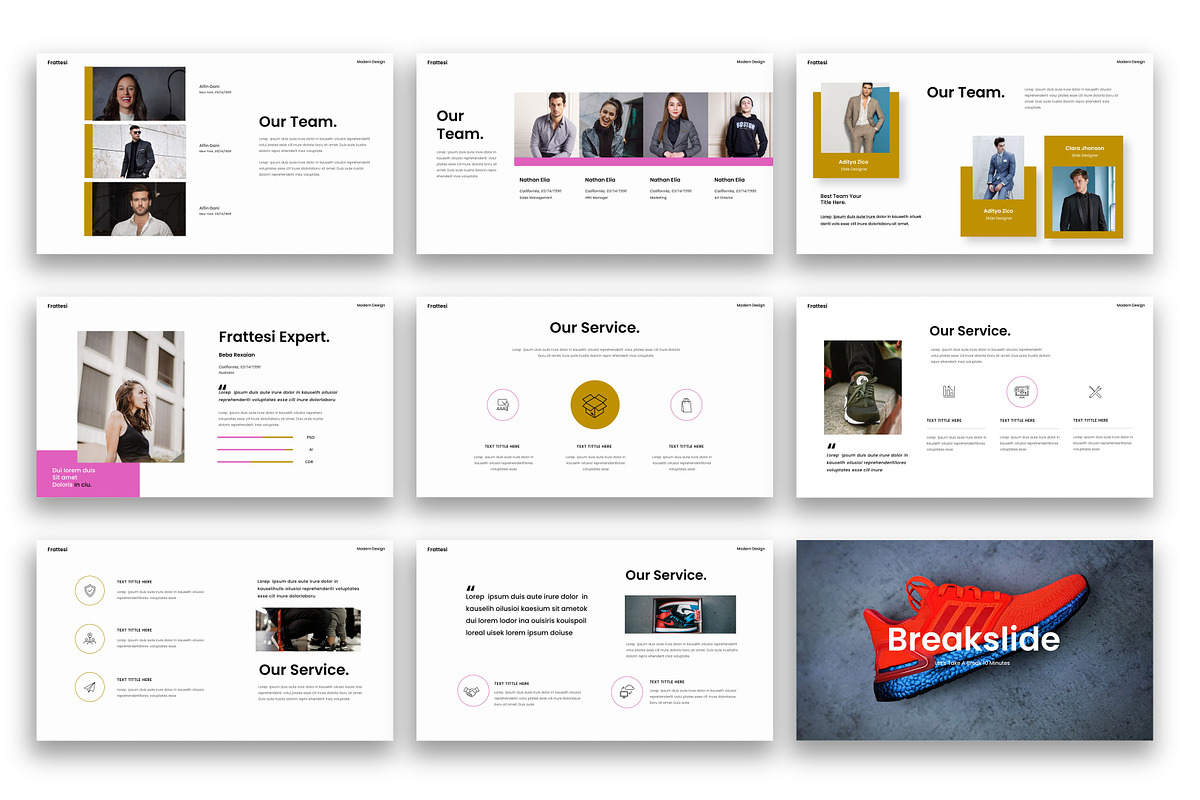The height and width of the screenshot is (800, 1200).
Task: Click the AI skill level bar
Action: tap(255, 450)
